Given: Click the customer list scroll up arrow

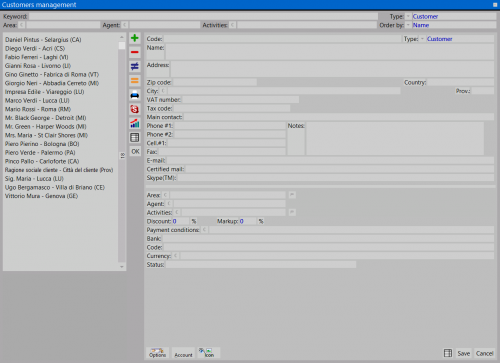Looking at the screenshot, I should [122, 37].
